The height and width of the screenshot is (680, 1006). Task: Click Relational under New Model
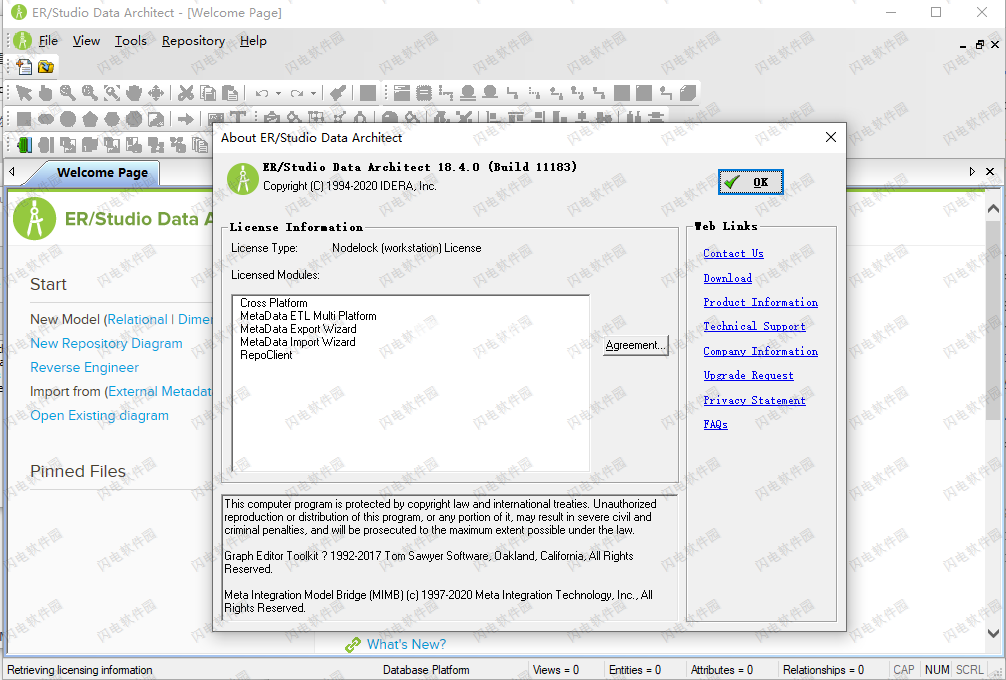[x=137, y=319]
